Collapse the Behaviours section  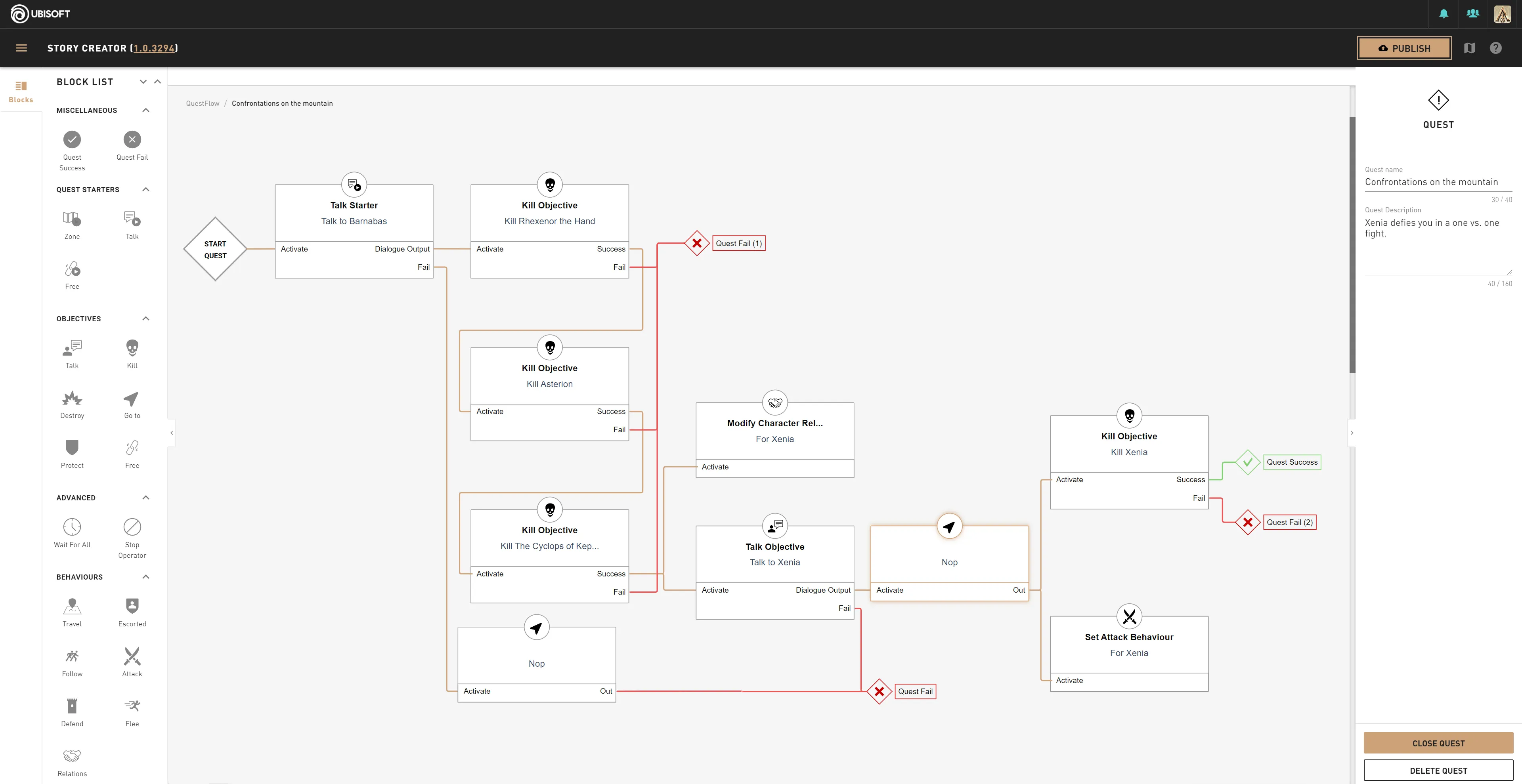tap(146, 577)
